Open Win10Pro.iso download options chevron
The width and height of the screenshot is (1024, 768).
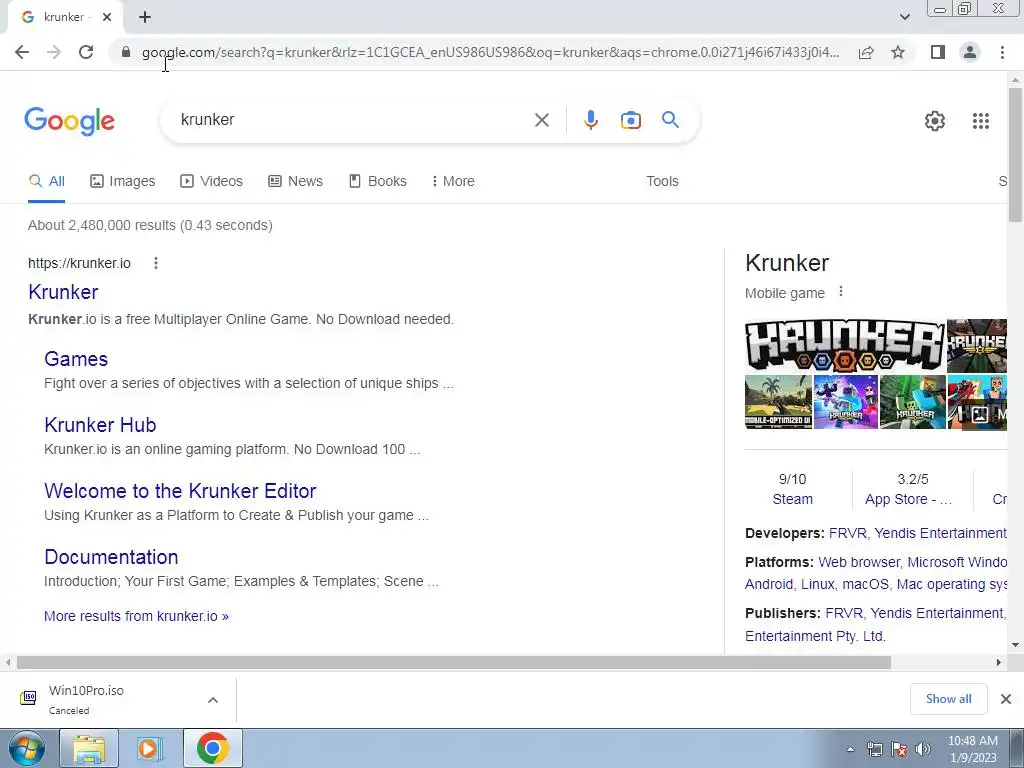[x=213, y=700]
